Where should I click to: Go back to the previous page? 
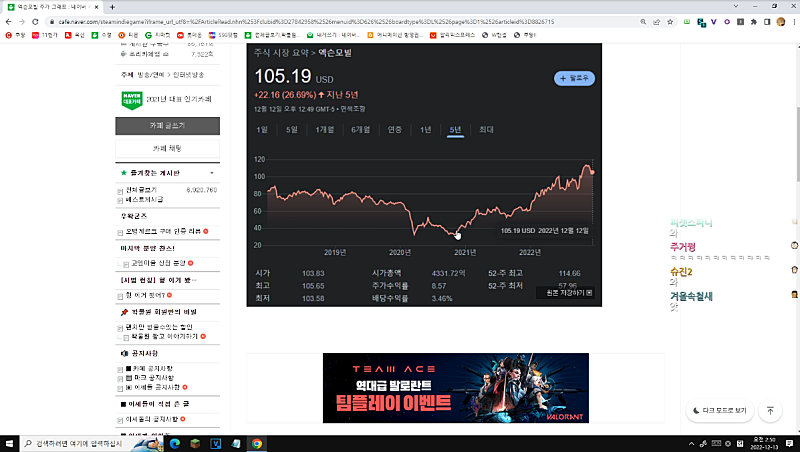click(x=8, y=22)
